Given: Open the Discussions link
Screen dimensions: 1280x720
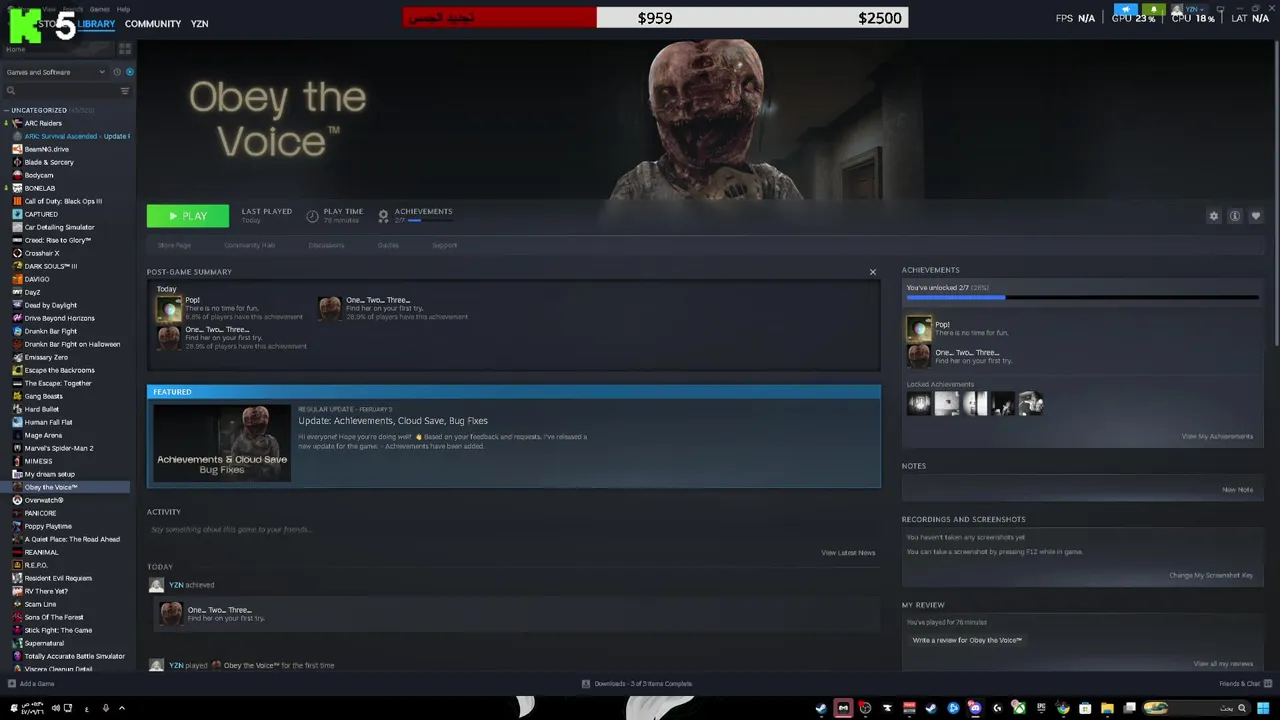Looking at the screenshot, I should point(326,245).
